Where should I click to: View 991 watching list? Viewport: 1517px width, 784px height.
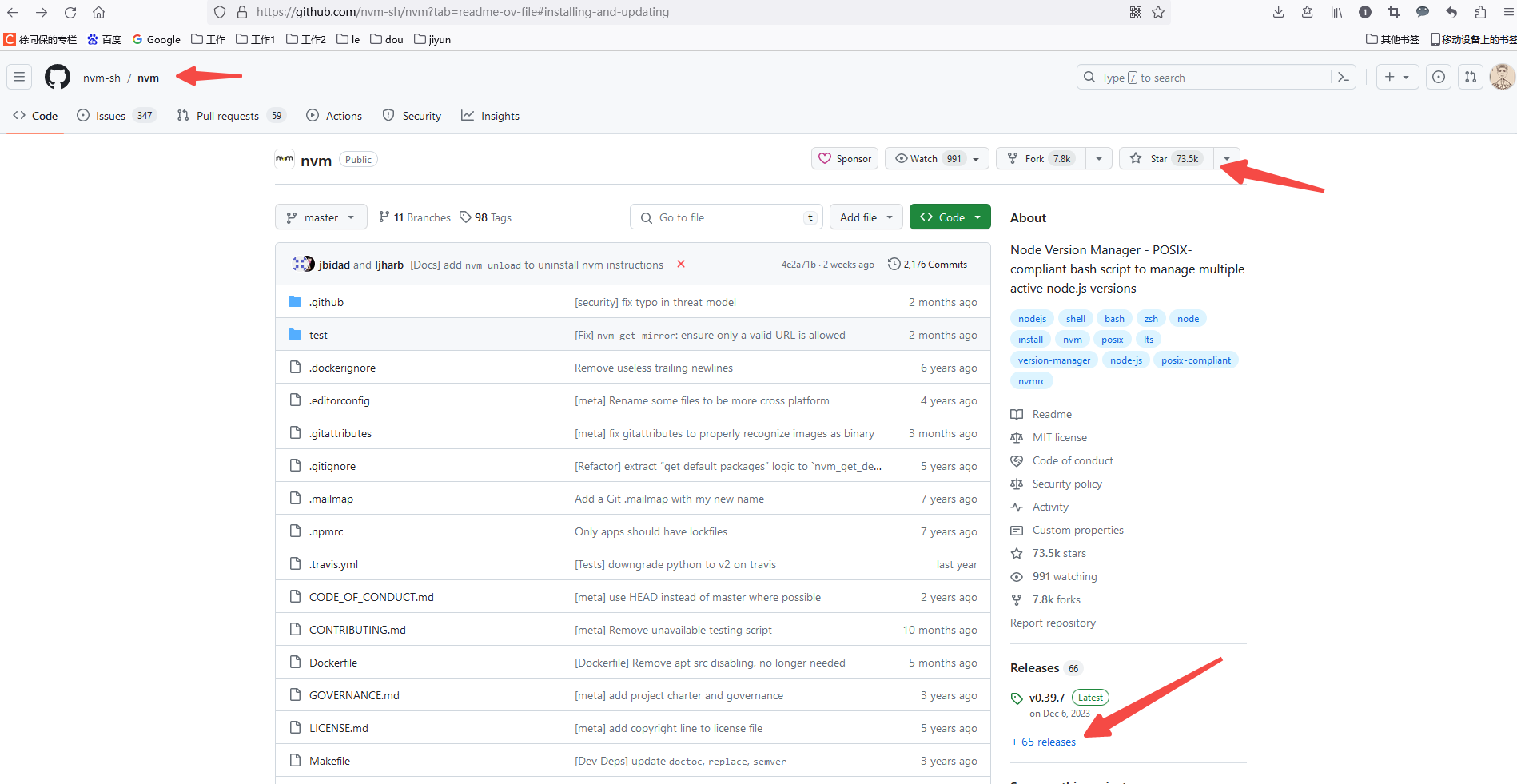click(x=1054, y=576)
